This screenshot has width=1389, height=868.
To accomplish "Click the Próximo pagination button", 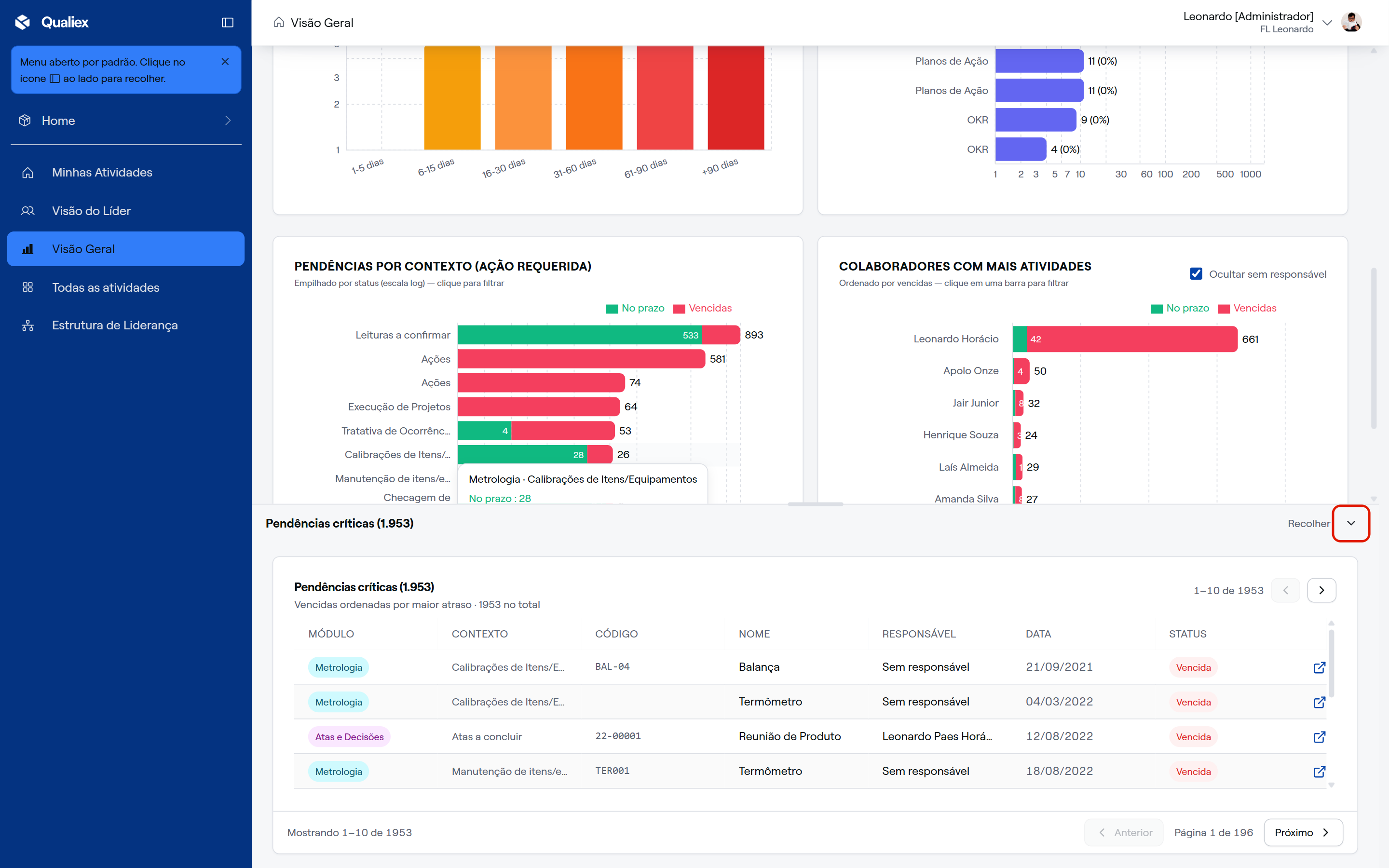I will click(x=1303, y=832).
